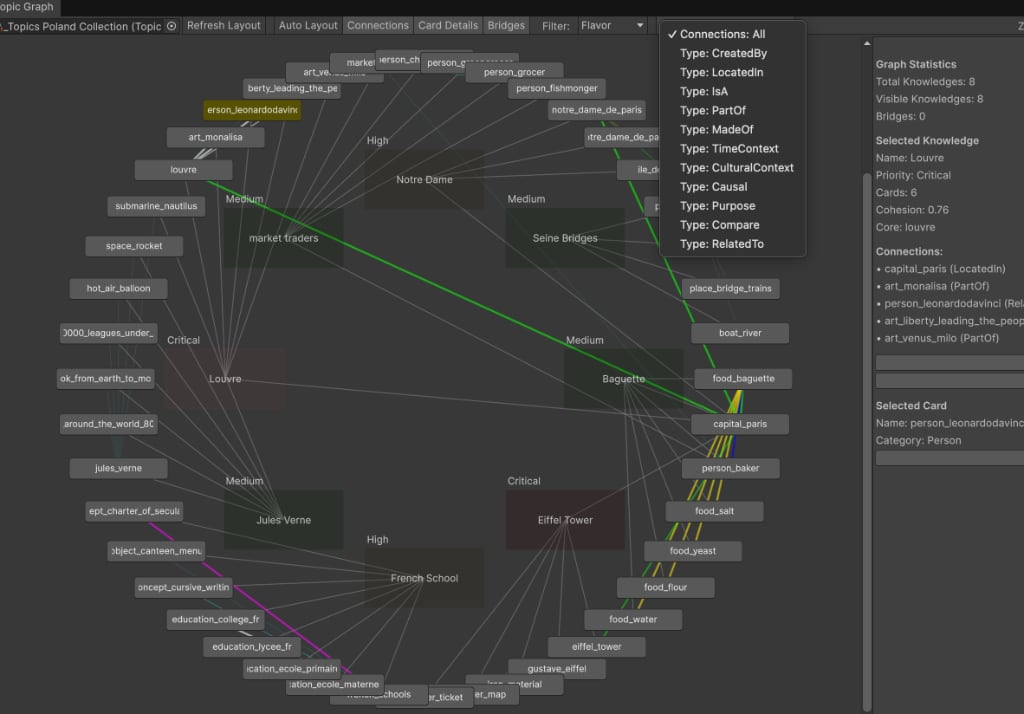
Task: Select the jules_verne card node
Action: tap(118, 468)
